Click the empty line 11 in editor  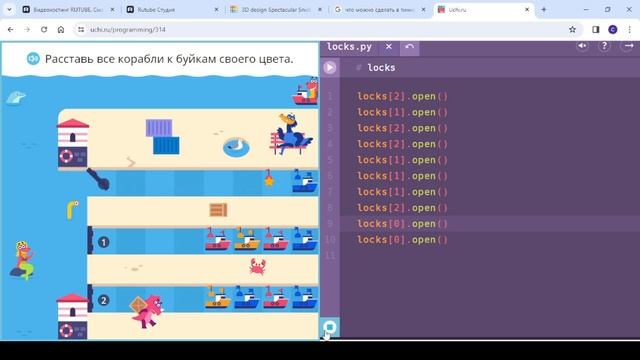[490, 256]
